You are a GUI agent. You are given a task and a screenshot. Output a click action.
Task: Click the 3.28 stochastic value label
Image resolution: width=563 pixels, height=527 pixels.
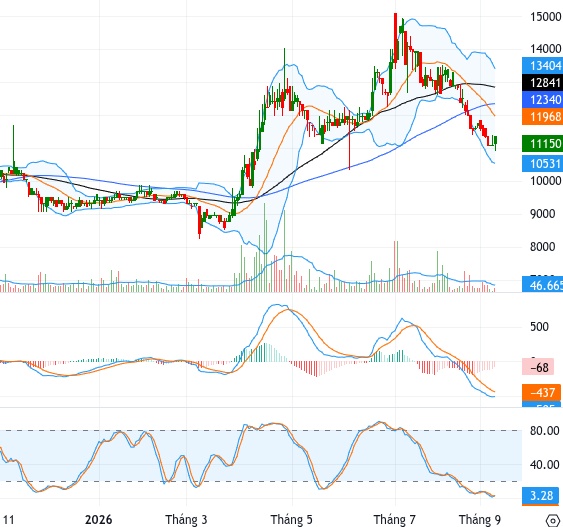541,495
